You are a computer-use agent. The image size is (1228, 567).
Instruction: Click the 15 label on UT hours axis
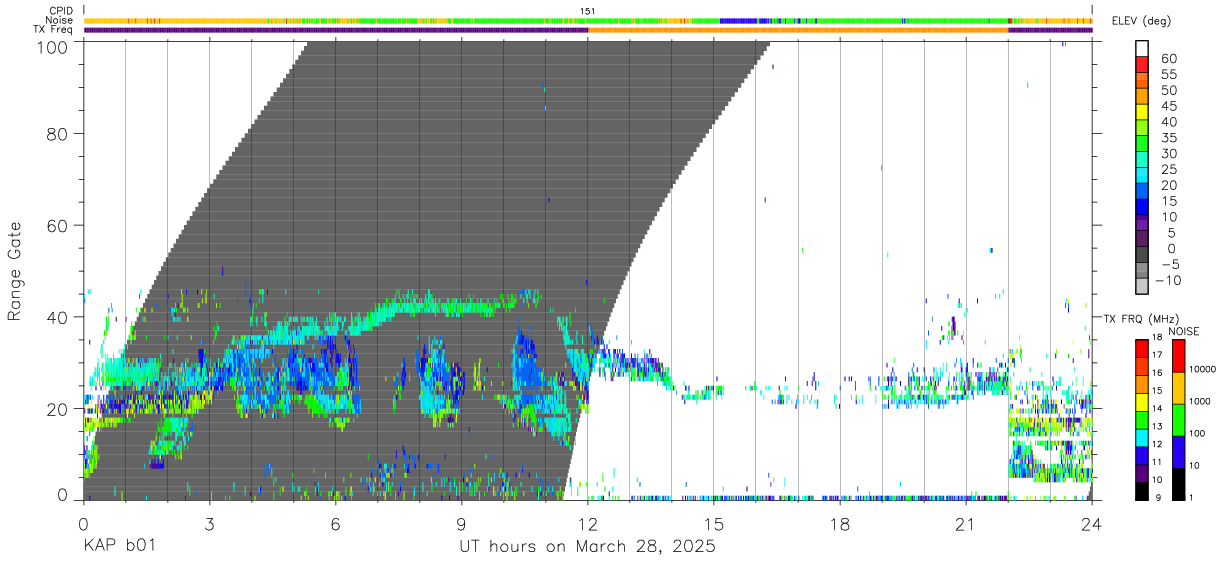(x=714, y=523)
